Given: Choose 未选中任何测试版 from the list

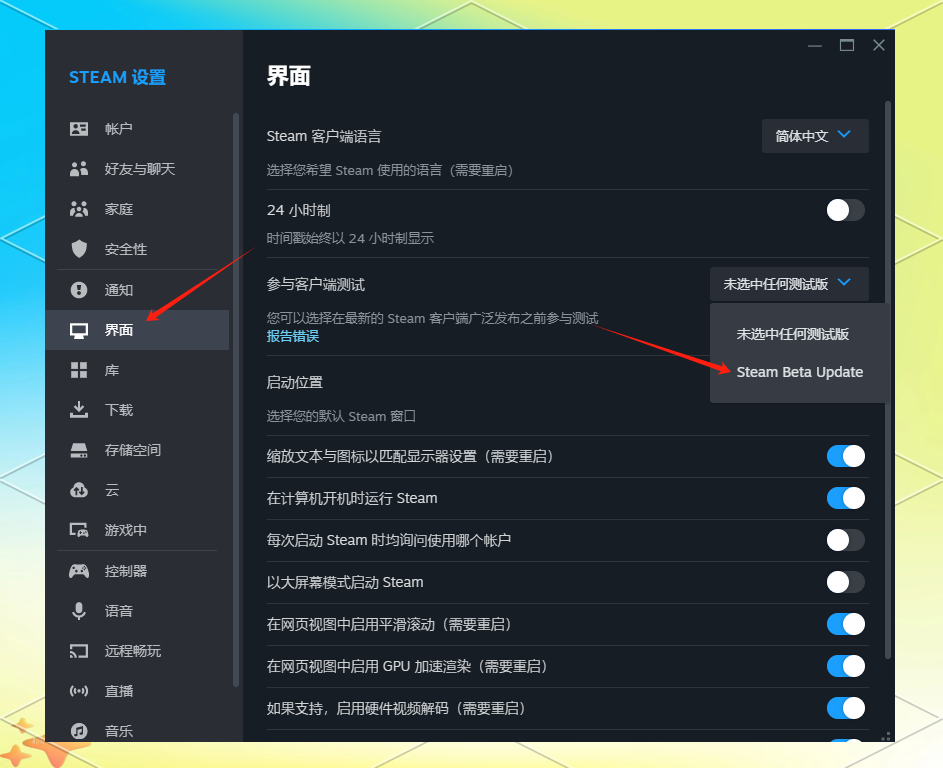Looking at the screenshot, I should click(793, 334).
